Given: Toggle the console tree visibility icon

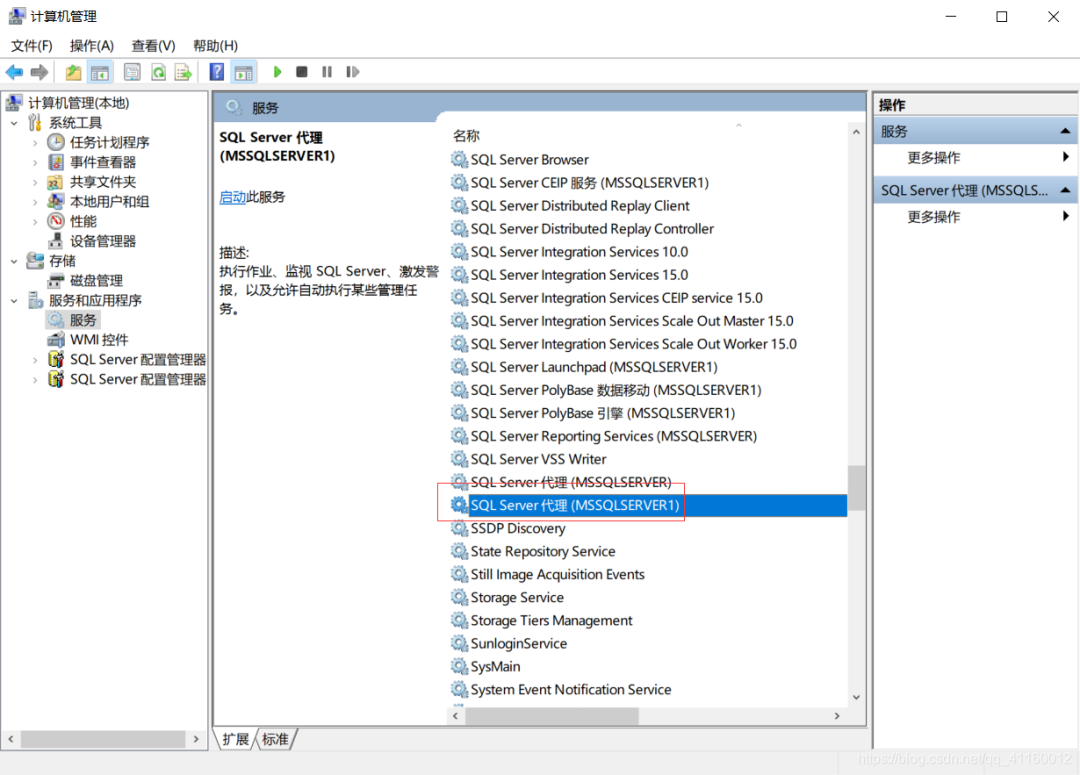Looking at the screenshot, I should click(100, 71).
